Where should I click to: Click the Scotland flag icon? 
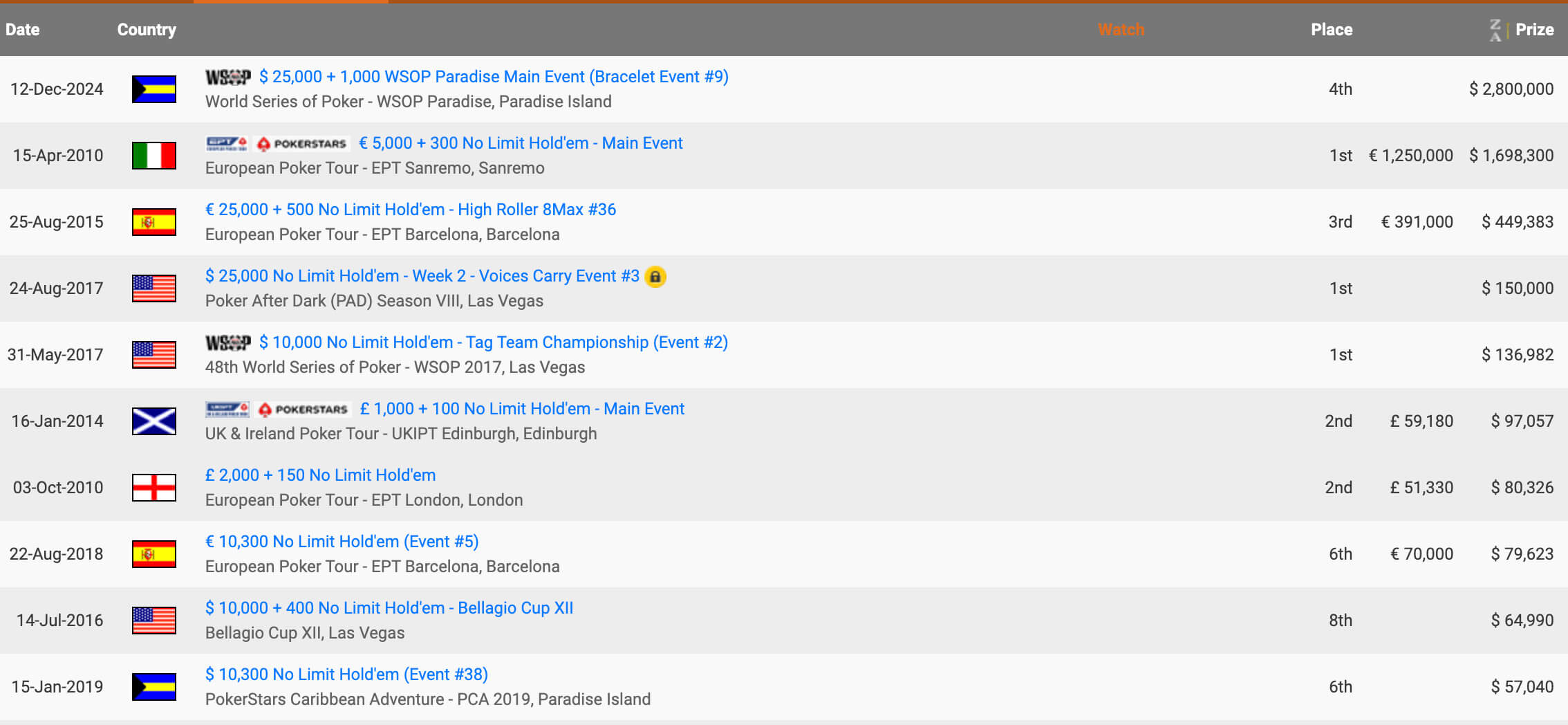point(153,421)
